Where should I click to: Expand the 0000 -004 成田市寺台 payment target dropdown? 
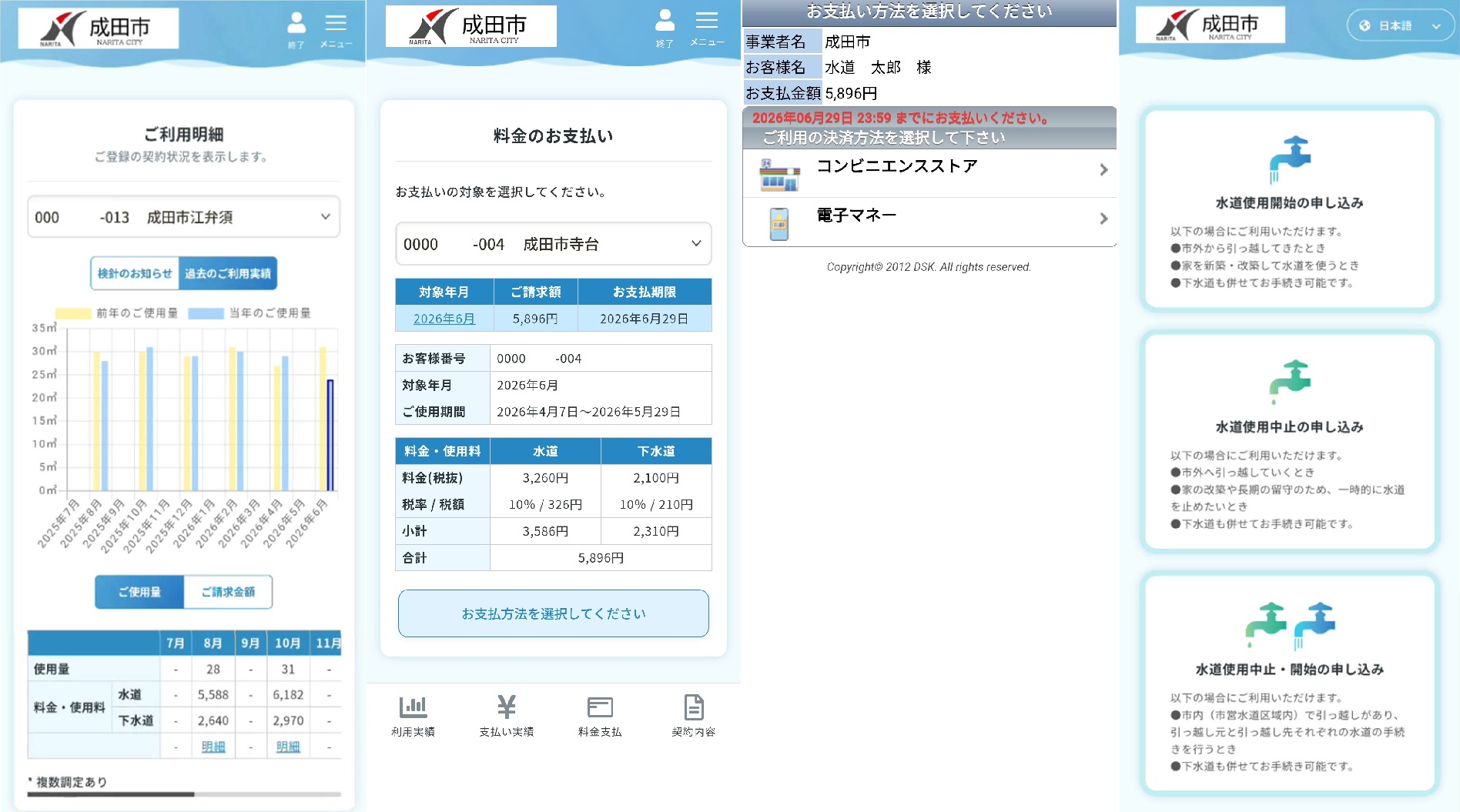pyautogui.click(x=553, y=244)
